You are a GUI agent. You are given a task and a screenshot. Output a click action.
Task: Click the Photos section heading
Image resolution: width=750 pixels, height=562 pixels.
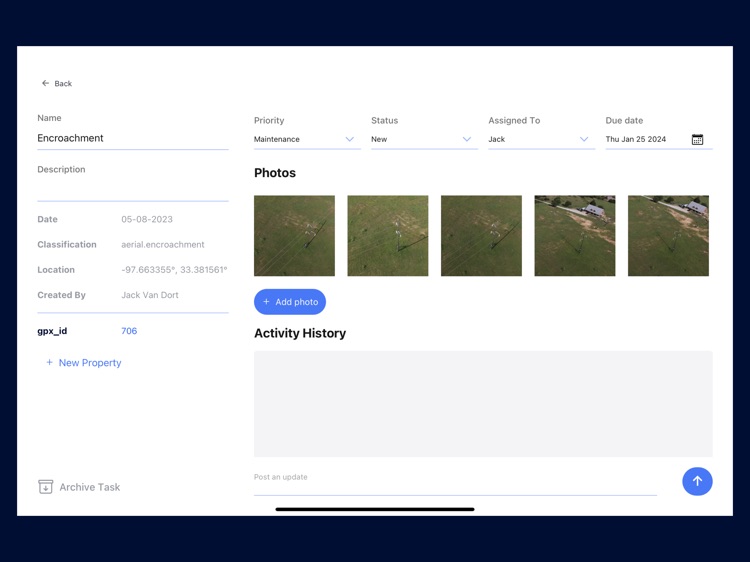[275, 173]
